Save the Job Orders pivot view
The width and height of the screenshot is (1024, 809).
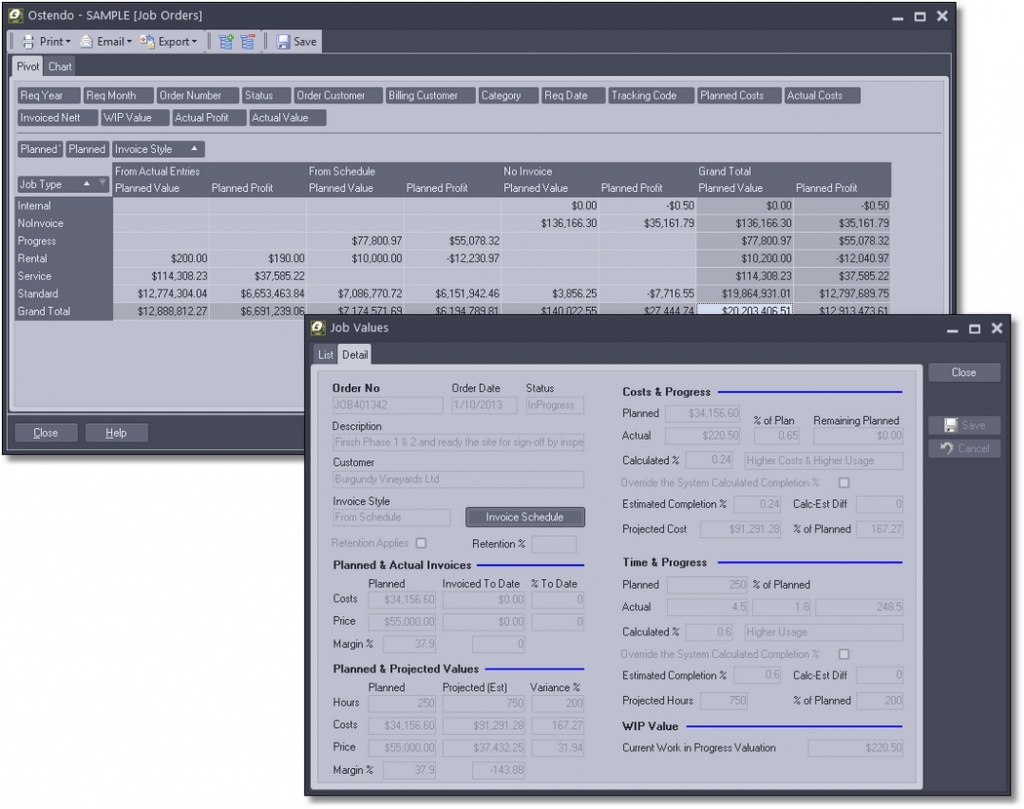coord(296,41)
